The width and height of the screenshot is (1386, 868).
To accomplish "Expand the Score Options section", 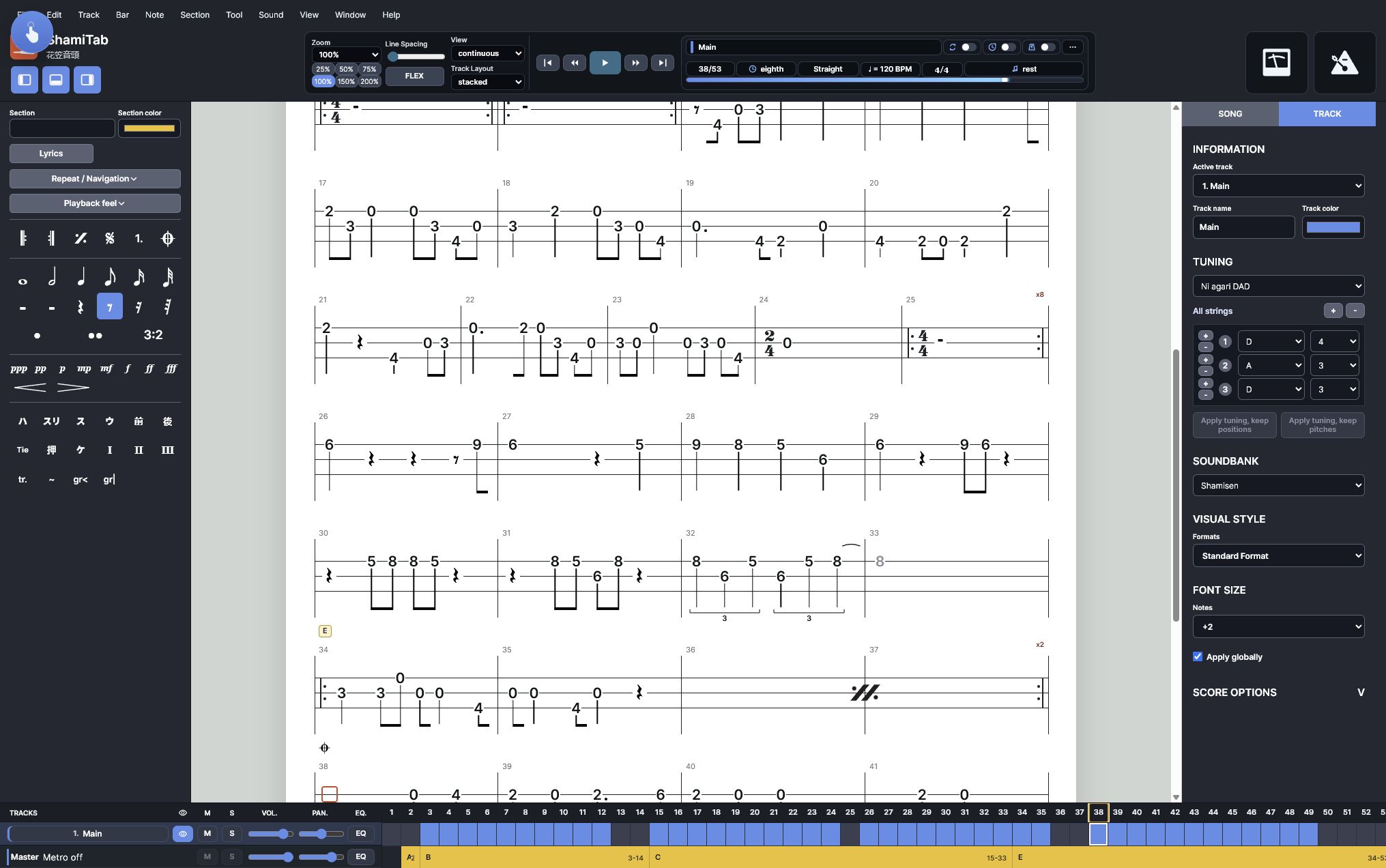I will point(1278,692).
